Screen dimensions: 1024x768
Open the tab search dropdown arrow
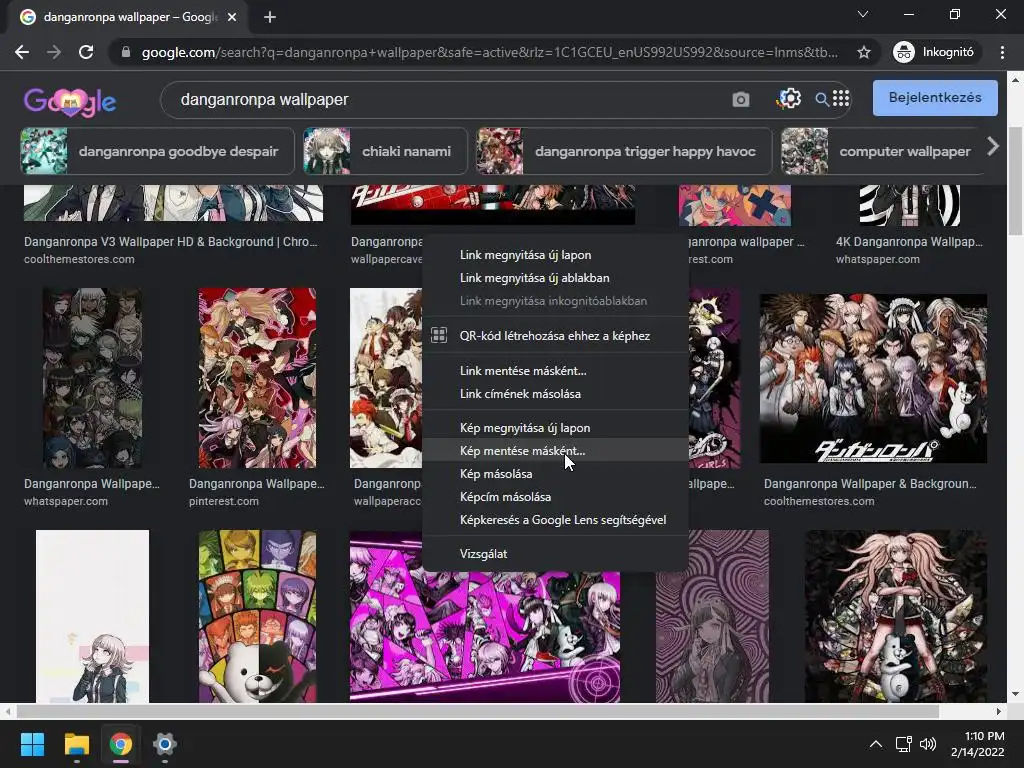[x=863, y=14]
